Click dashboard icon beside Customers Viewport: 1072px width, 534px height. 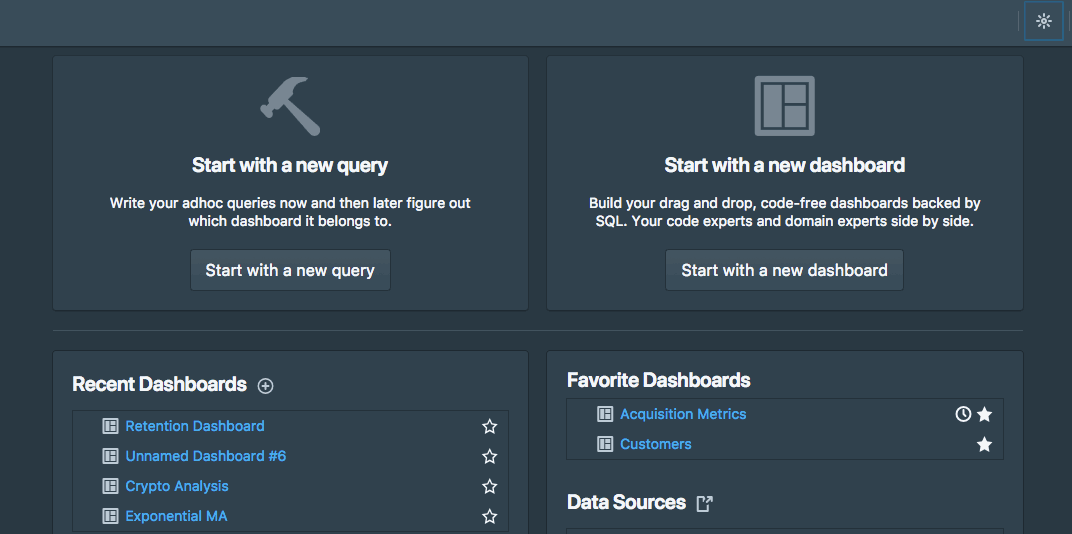tap(605, 444)
